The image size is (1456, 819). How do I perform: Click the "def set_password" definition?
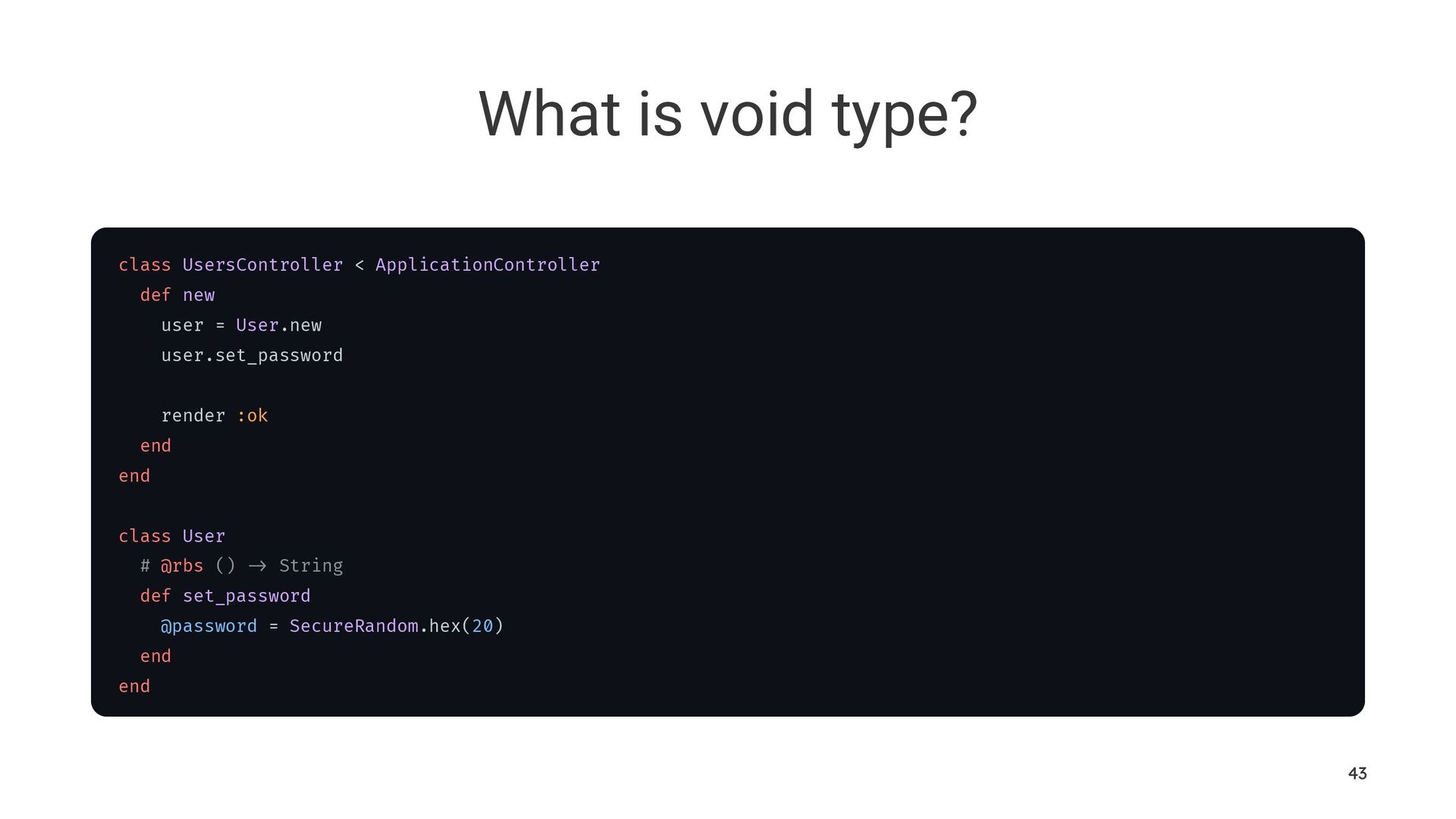point(225,596)
